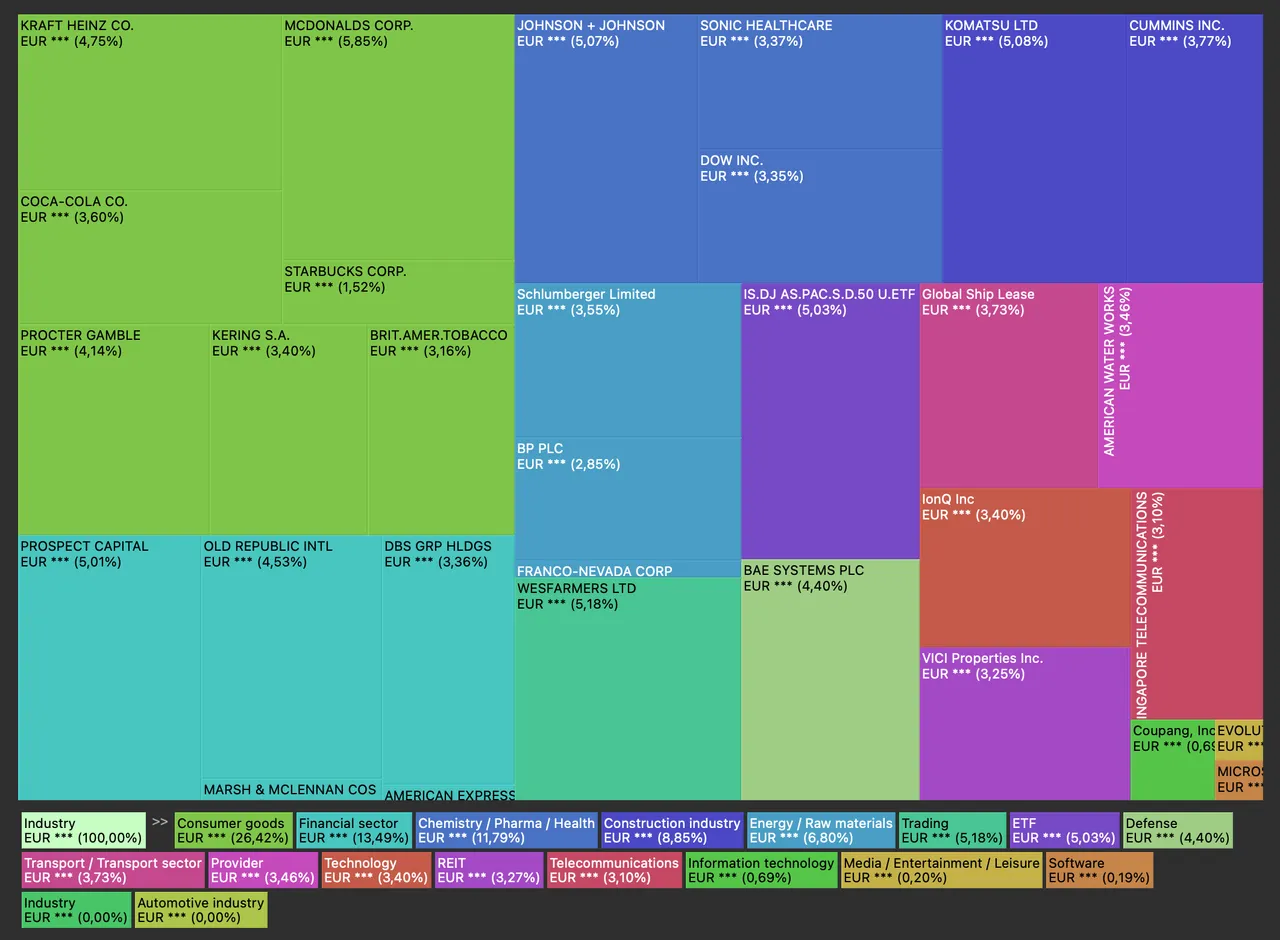This screenshot has height=940, width=1280.
Task: Click the SINGAPORE TELECOMMUNICATIONS tile
Action: tap(1196, 603)
